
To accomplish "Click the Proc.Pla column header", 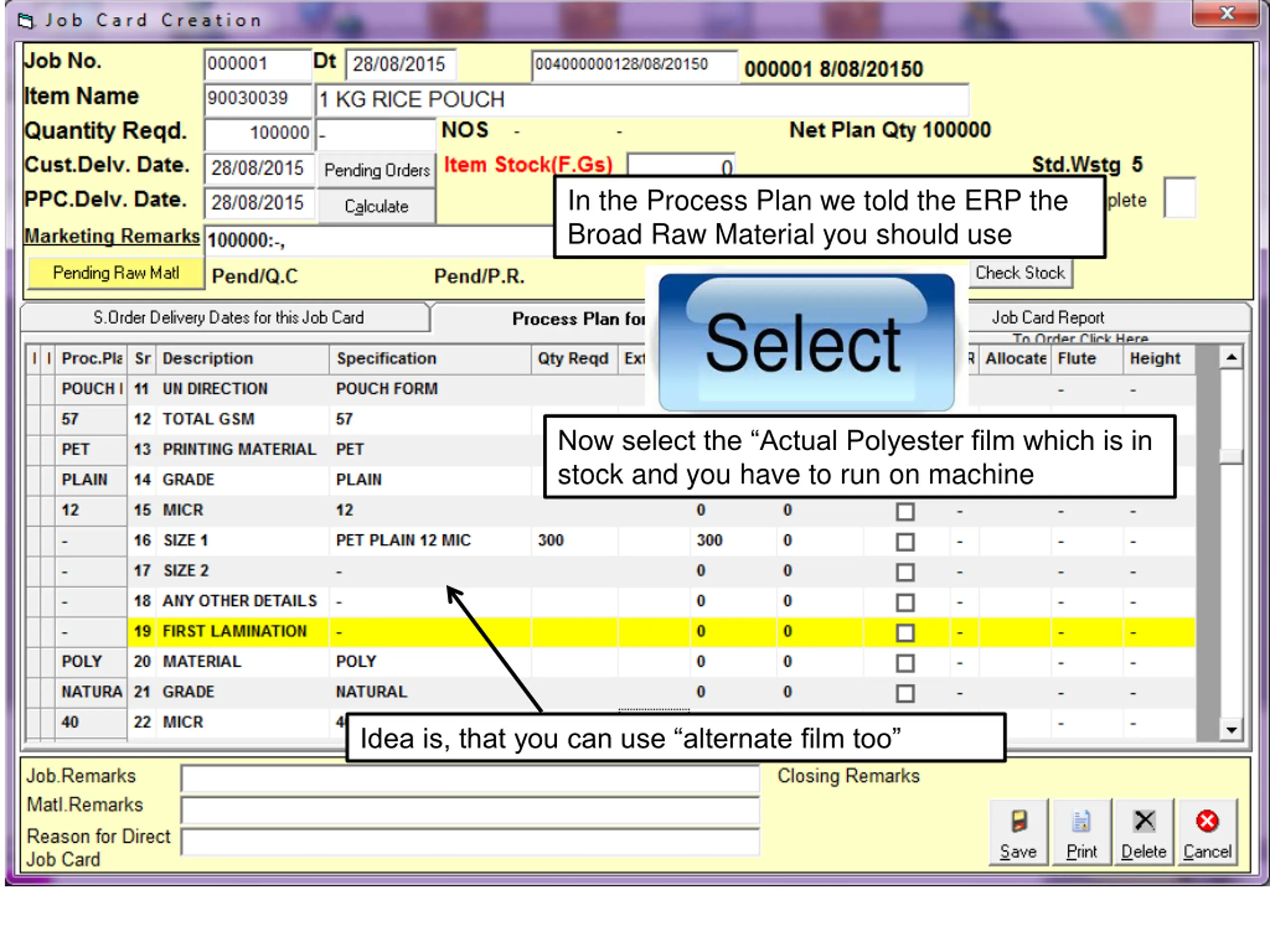I will [x=92, y=359].
